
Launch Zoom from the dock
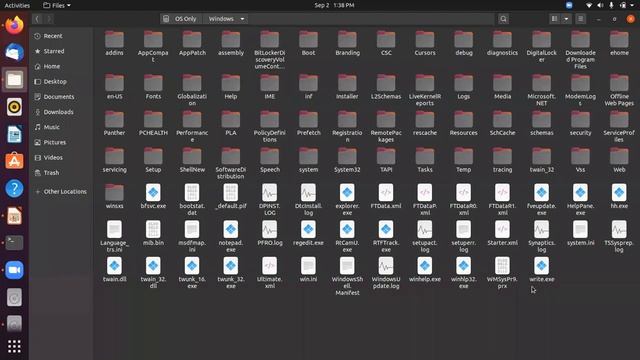(x=14, y=270)
